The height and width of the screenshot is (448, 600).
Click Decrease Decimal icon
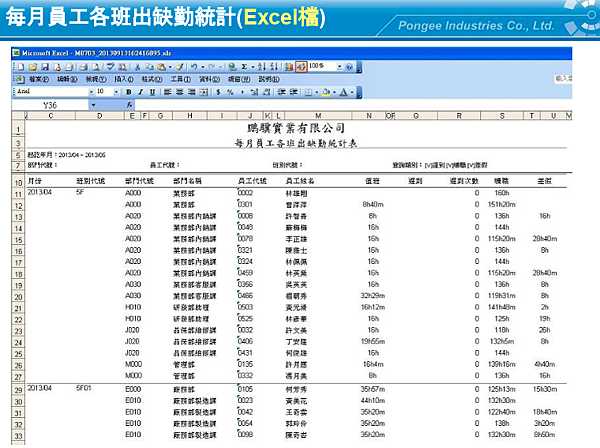(x=266, y=92)
